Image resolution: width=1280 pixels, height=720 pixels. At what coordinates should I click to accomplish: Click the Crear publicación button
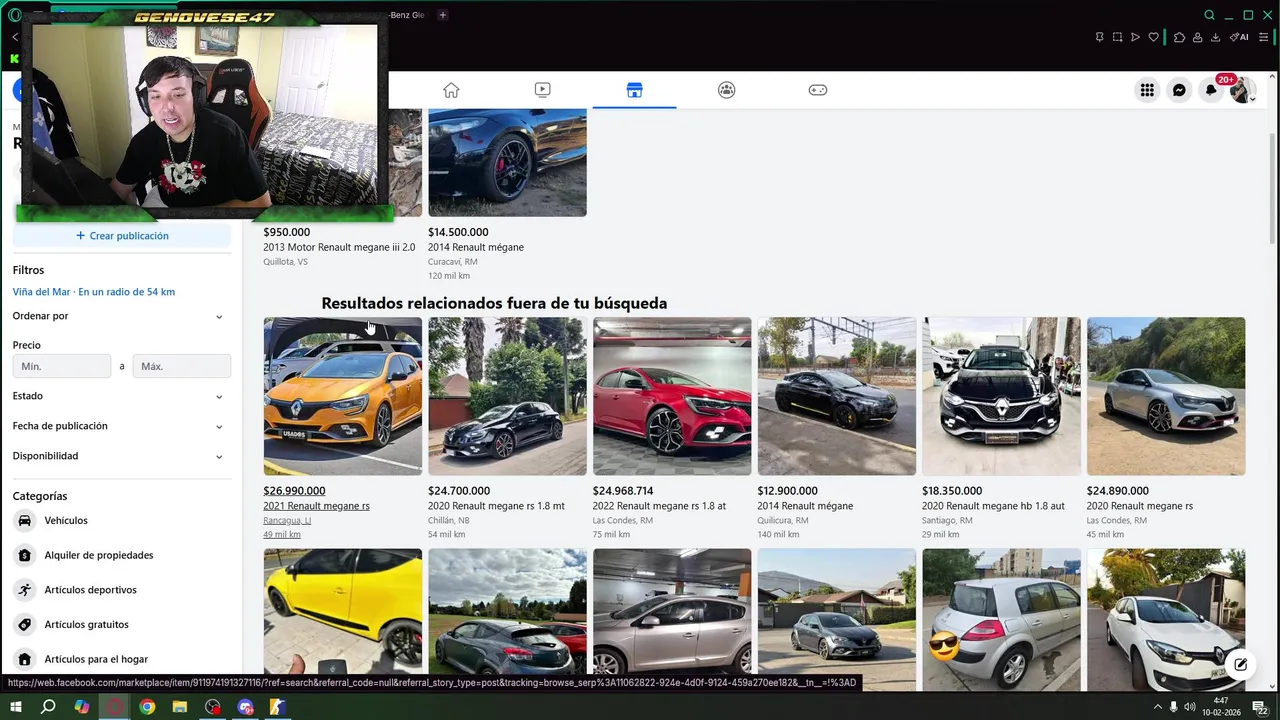tap(122, 236)
